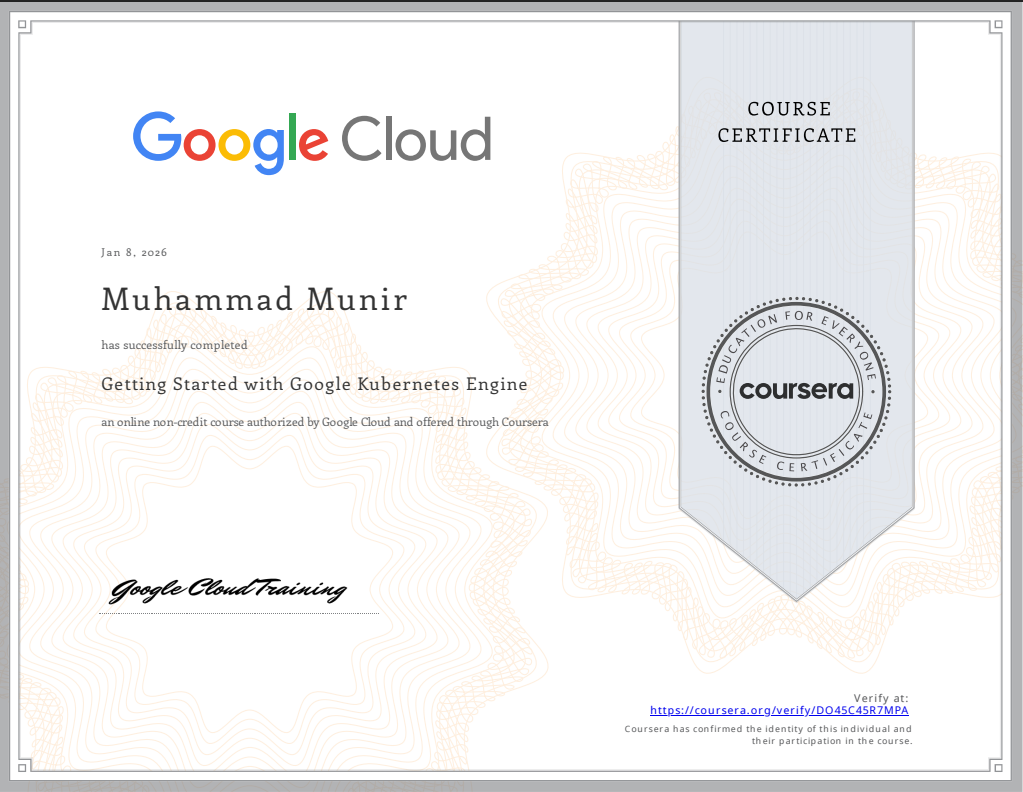Open the certificate verification link
The image size is (1023, 792).
click(779, 710)
